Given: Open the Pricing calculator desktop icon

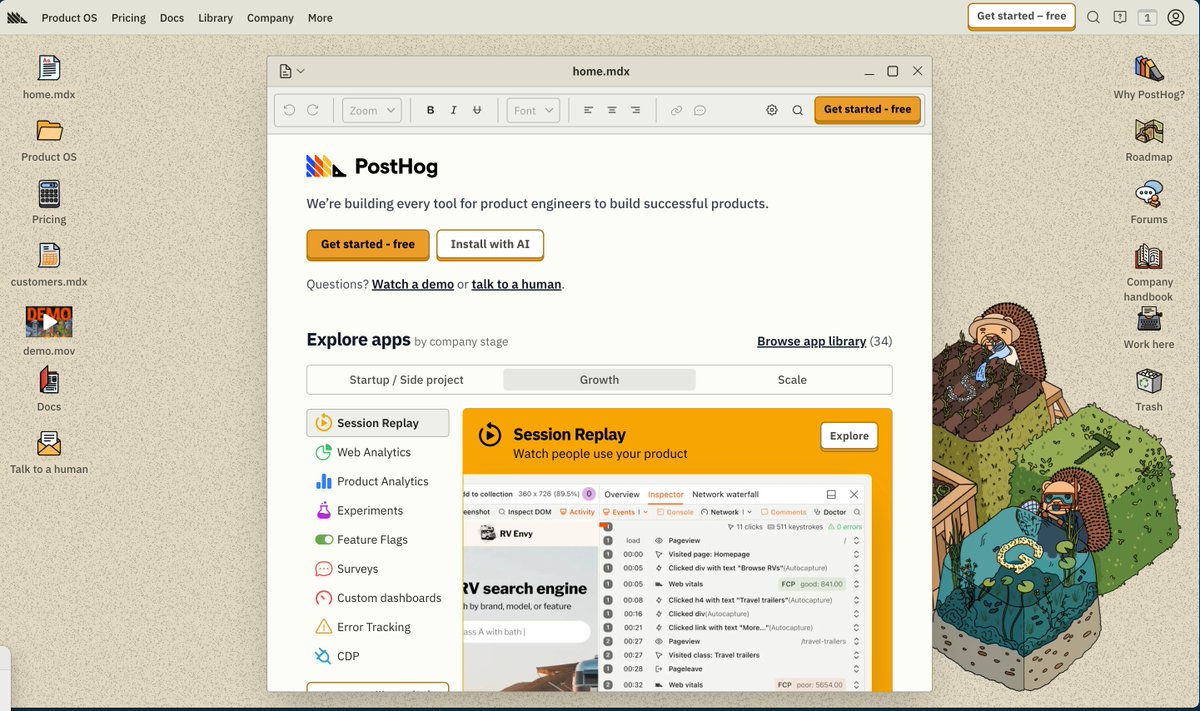Looking at the screenshot, I should point(49,193).
